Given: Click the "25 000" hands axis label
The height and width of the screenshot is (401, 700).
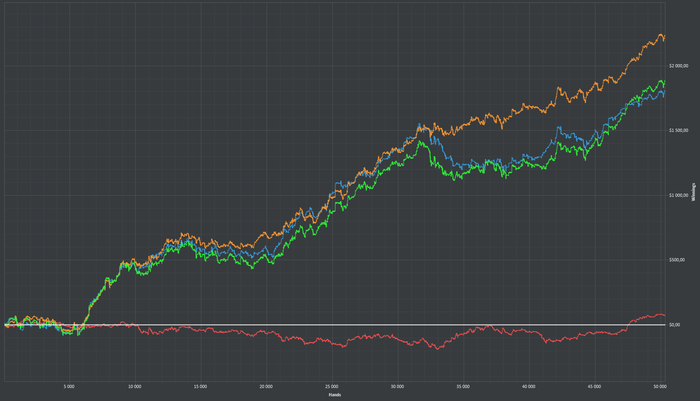Looking at the screenshot, I should (x=331, y=387).
